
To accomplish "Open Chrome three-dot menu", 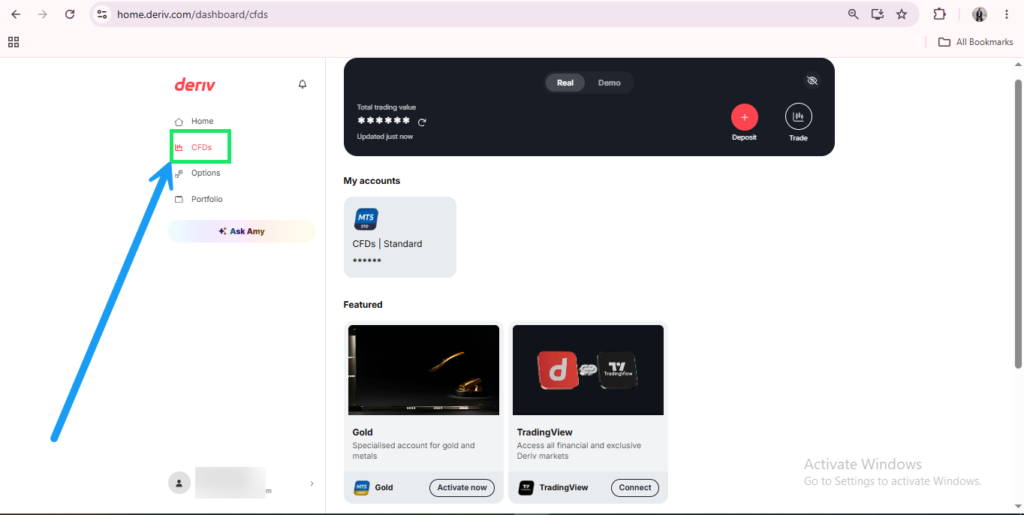I will (x=1006, y=14).
